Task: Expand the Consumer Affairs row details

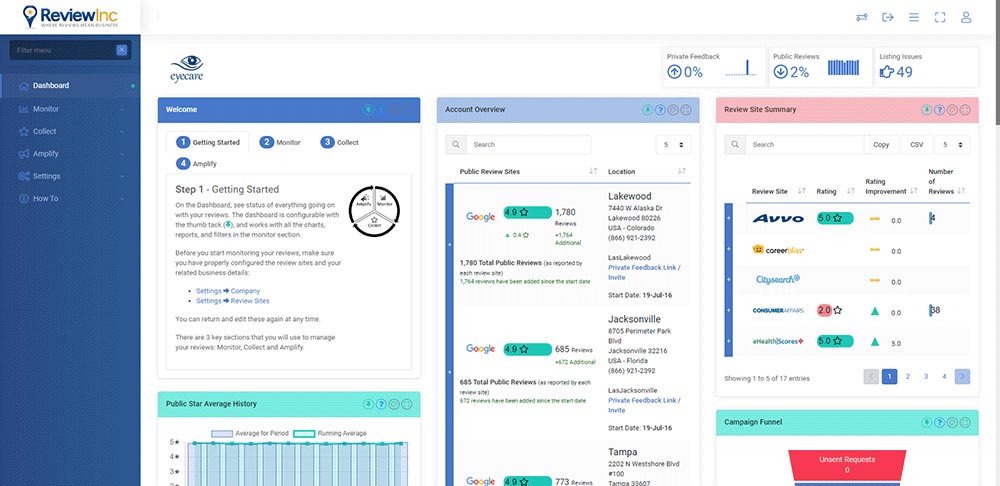Action: pyautogui.click(x=728, y=311)
